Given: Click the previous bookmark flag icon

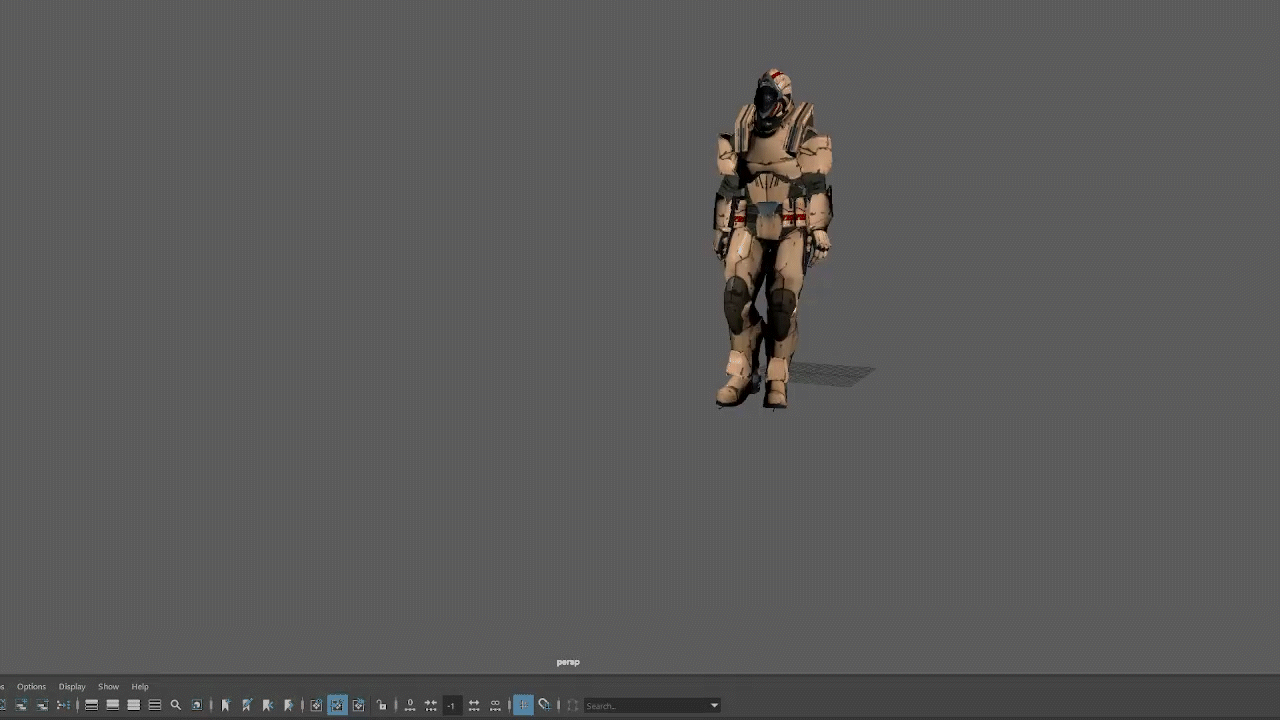Looking at the screenshot, I should pyautogui.click(x=268, y=705).
